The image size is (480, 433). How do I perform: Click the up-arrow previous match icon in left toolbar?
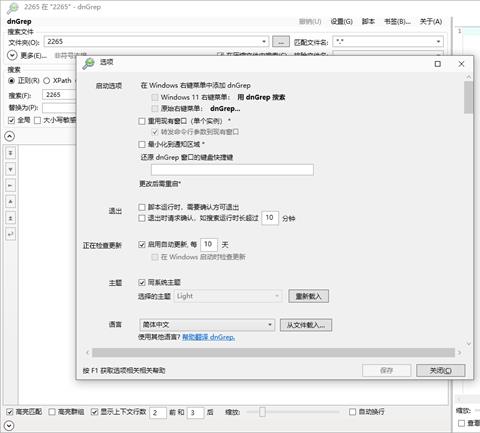(x=11, y=202)
